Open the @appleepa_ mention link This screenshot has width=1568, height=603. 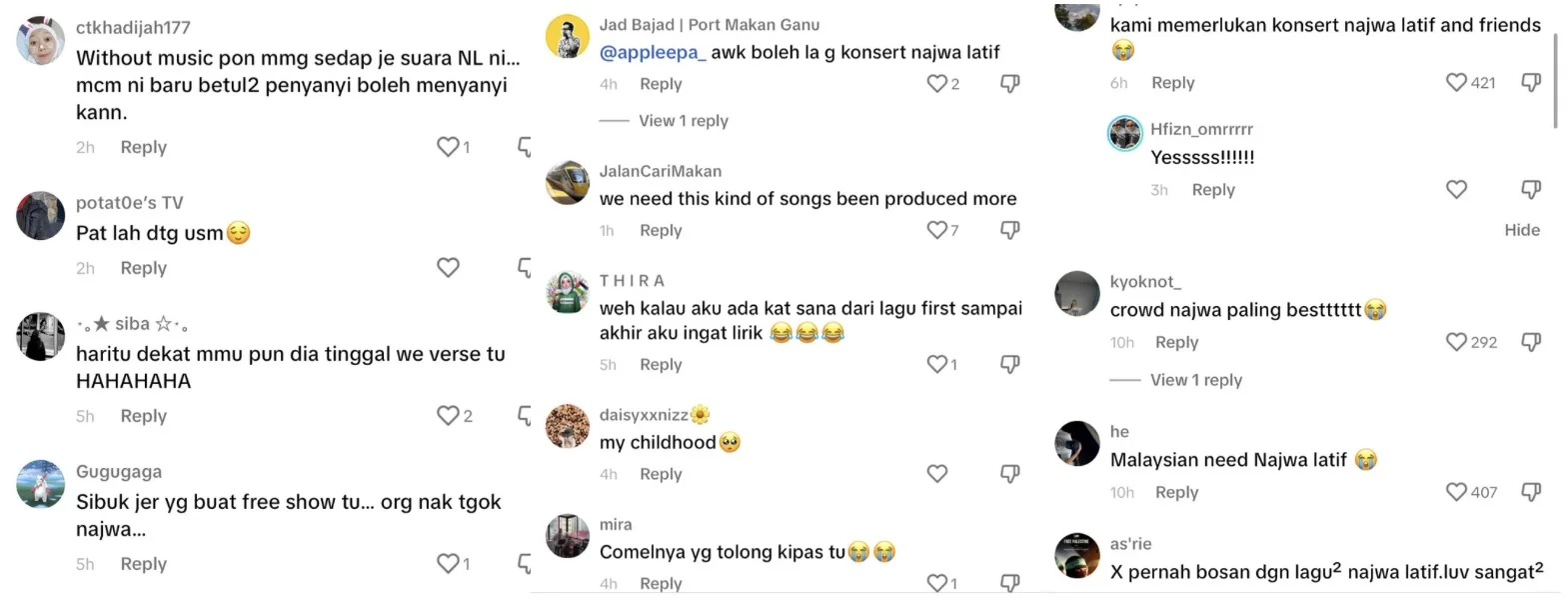click(652, 52)
